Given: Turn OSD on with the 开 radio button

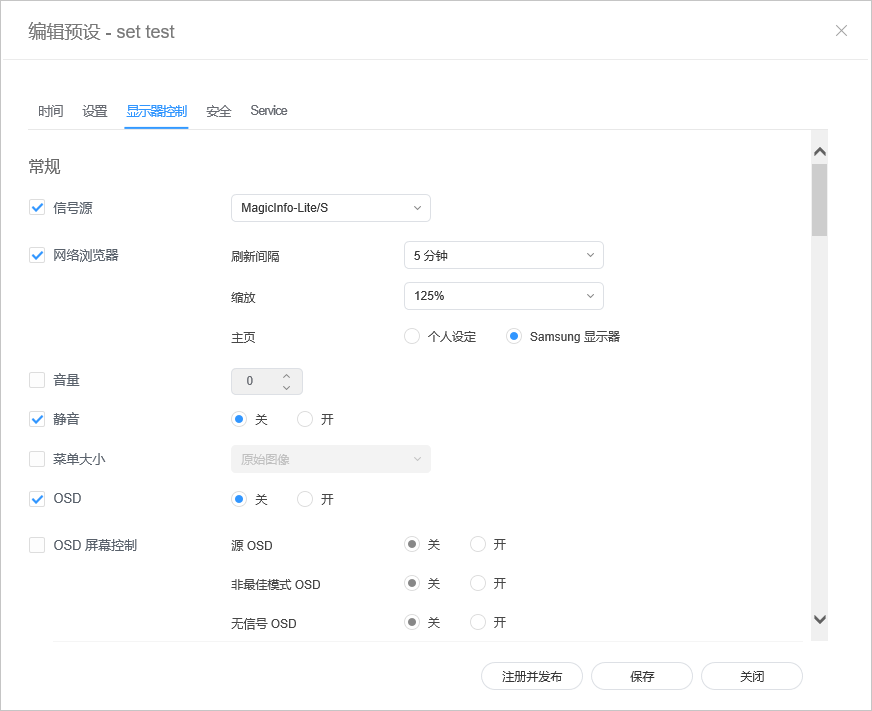Looking at the screenshot, I should point(305,498).
